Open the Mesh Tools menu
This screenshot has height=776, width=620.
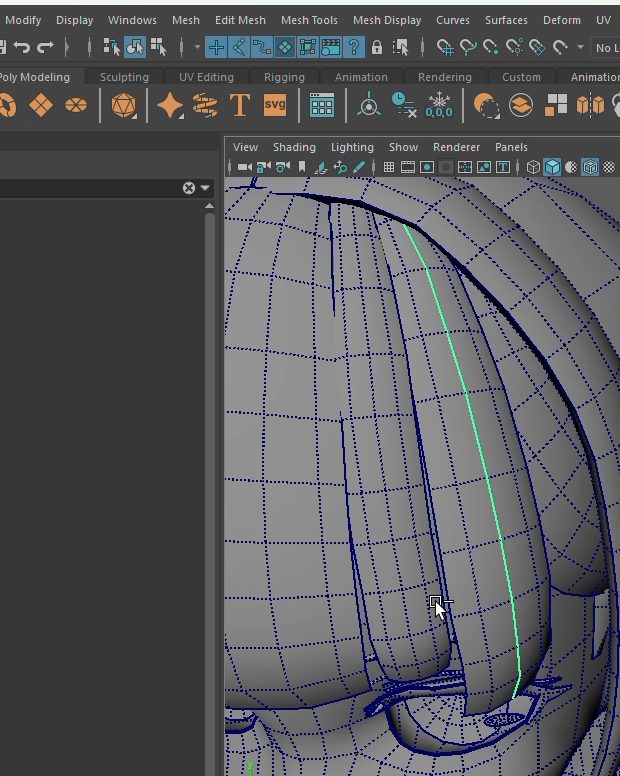309,20
